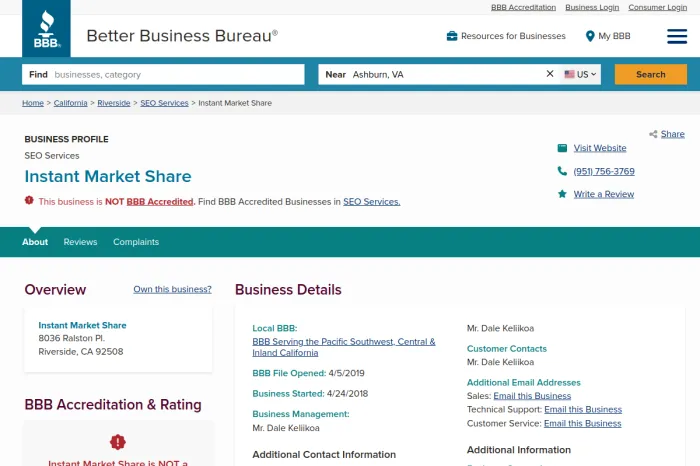Clear the Near location with the X icon
700x466 pixels.
click(x=550, y=74)
